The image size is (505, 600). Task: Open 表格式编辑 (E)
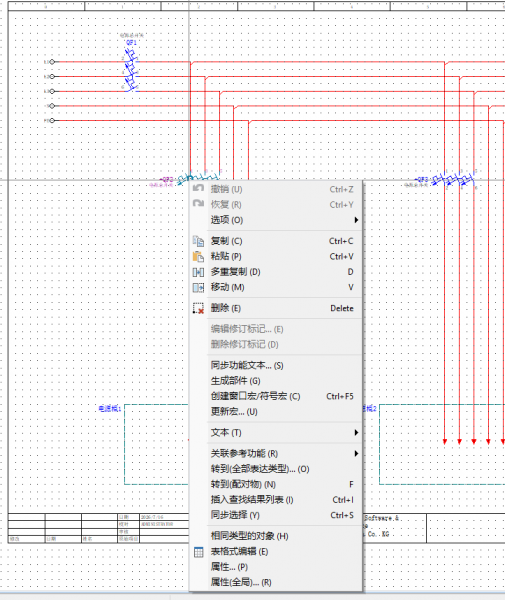tap(276, 552)
